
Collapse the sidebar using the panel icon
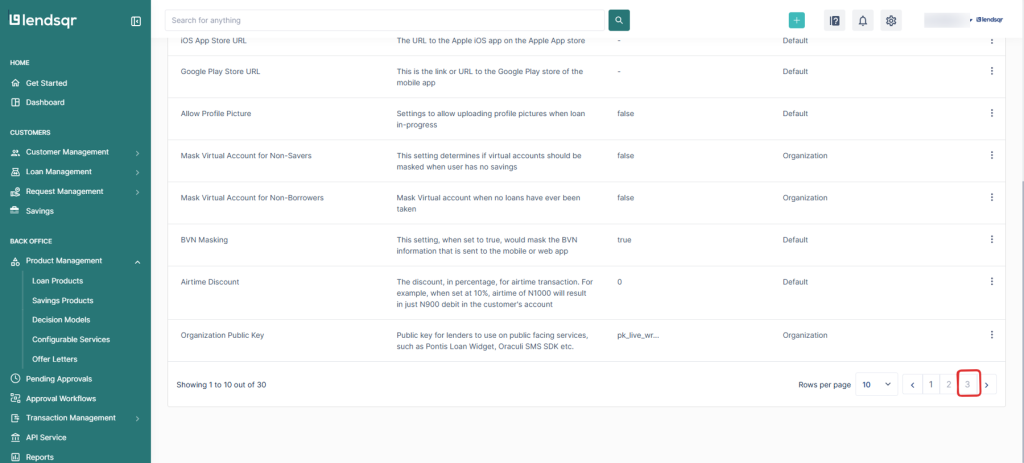[136, 21]
